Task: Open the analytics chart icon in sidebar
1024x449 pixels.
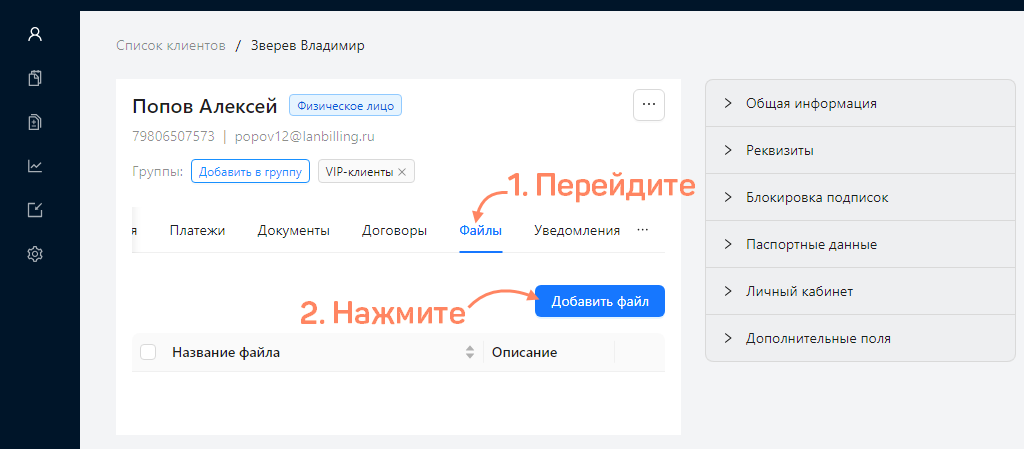Action: (x=35, y=166)
